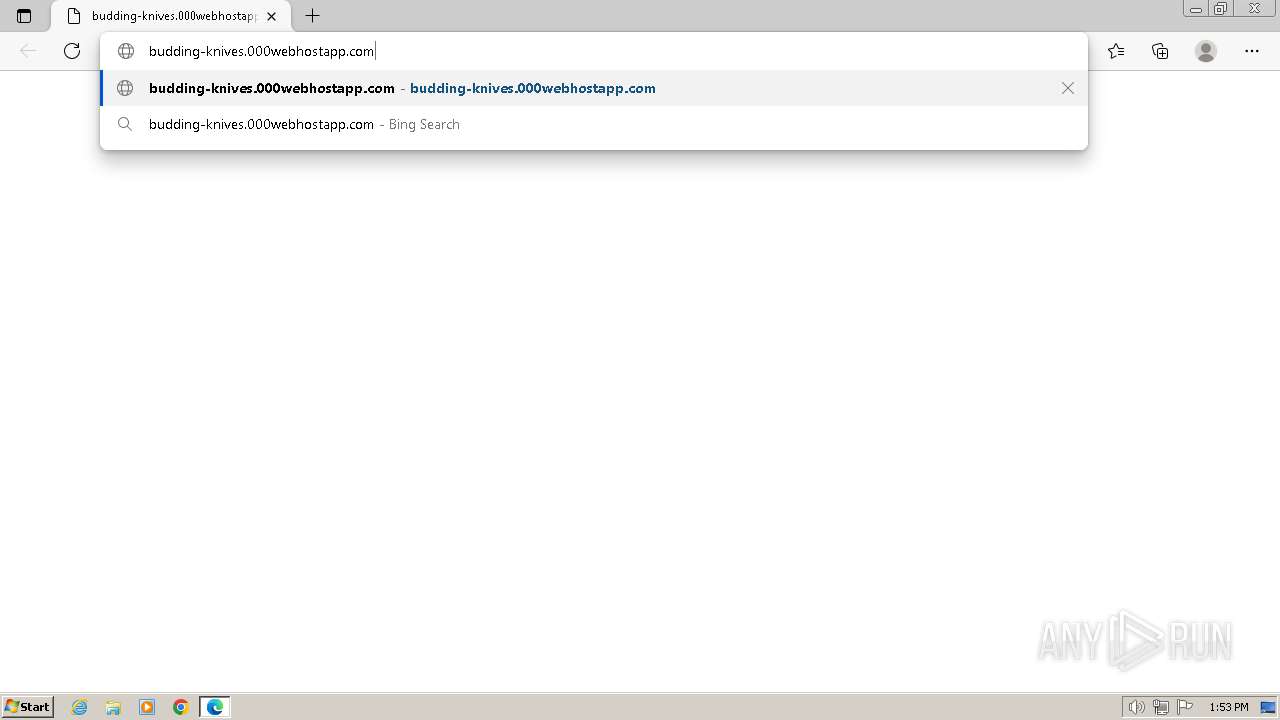Image resolution: width=1280 pixels, height=720 pixels.
Task: Open the network tray icon
Action: (1161, 707)
